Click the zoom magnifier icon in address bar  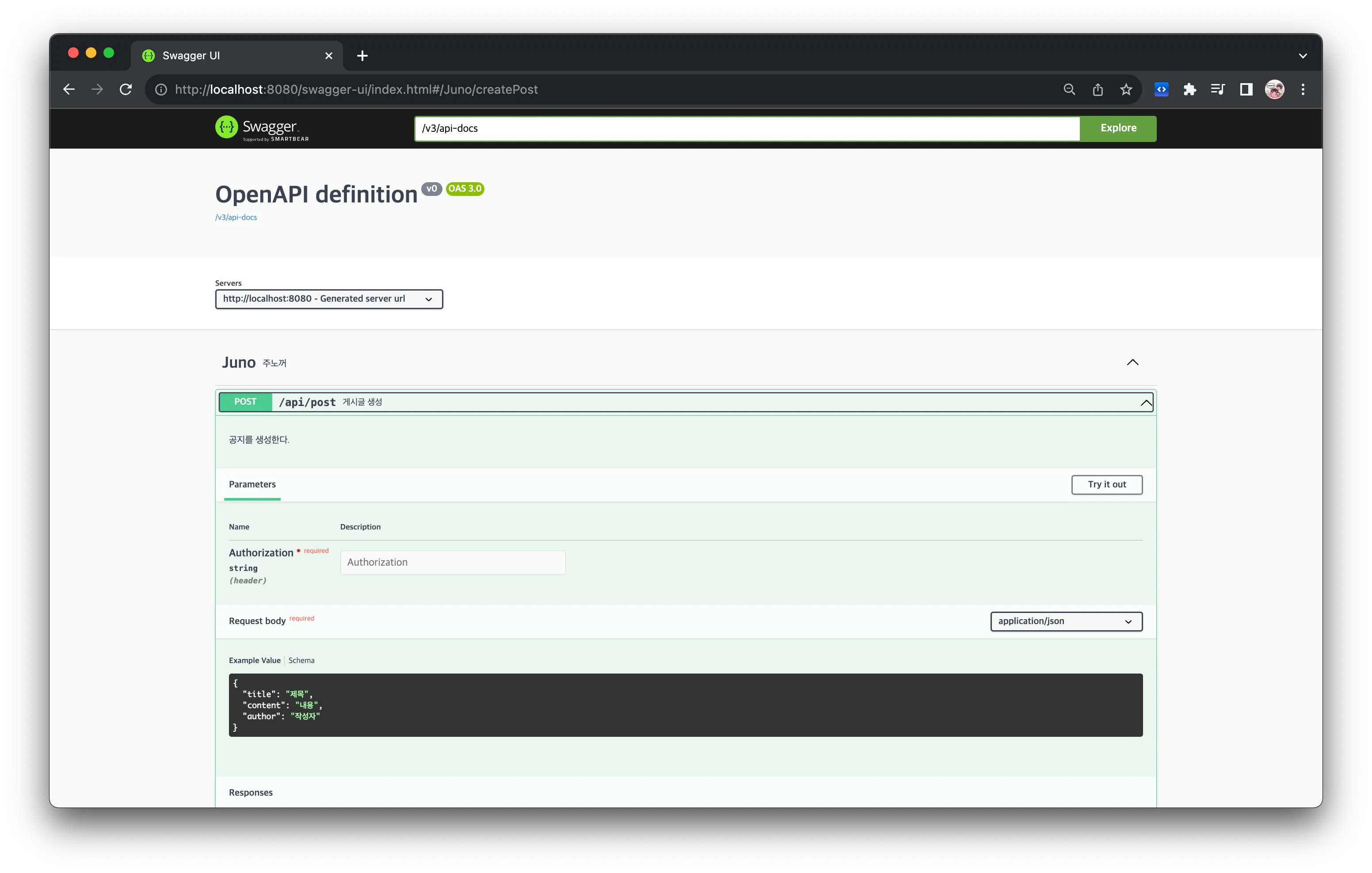coord(1069,89)
